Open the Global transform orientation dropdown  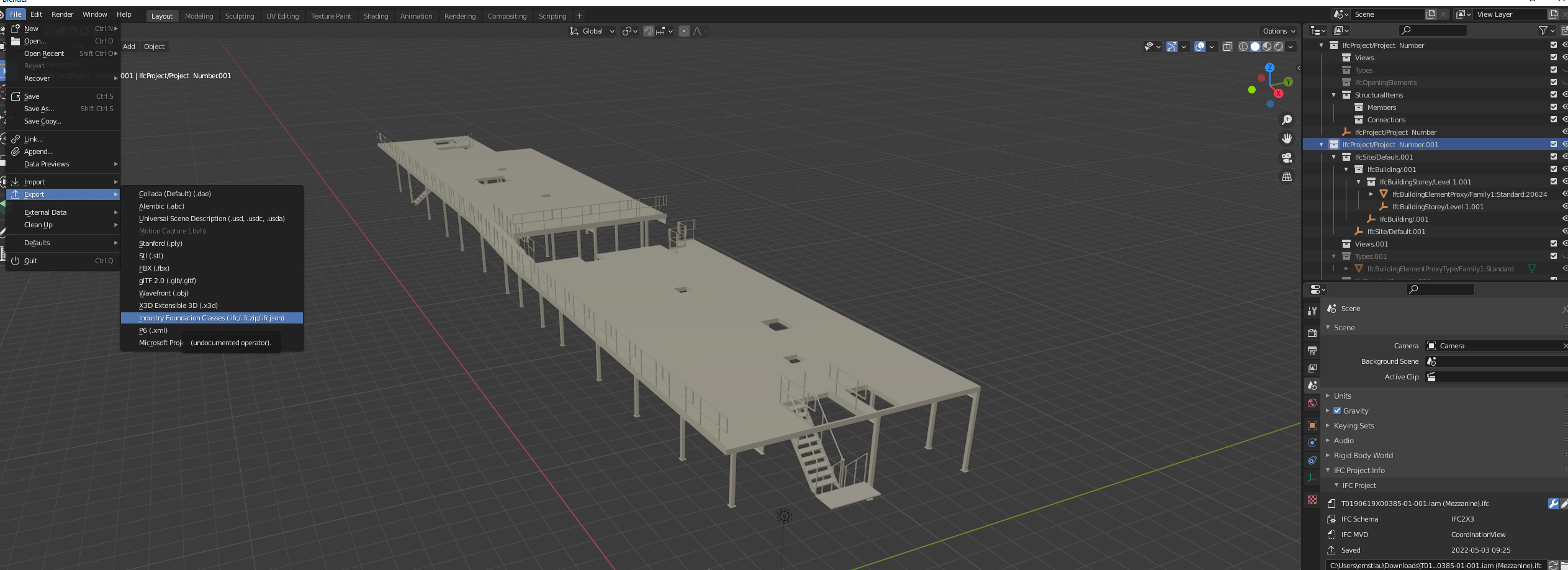592,31
